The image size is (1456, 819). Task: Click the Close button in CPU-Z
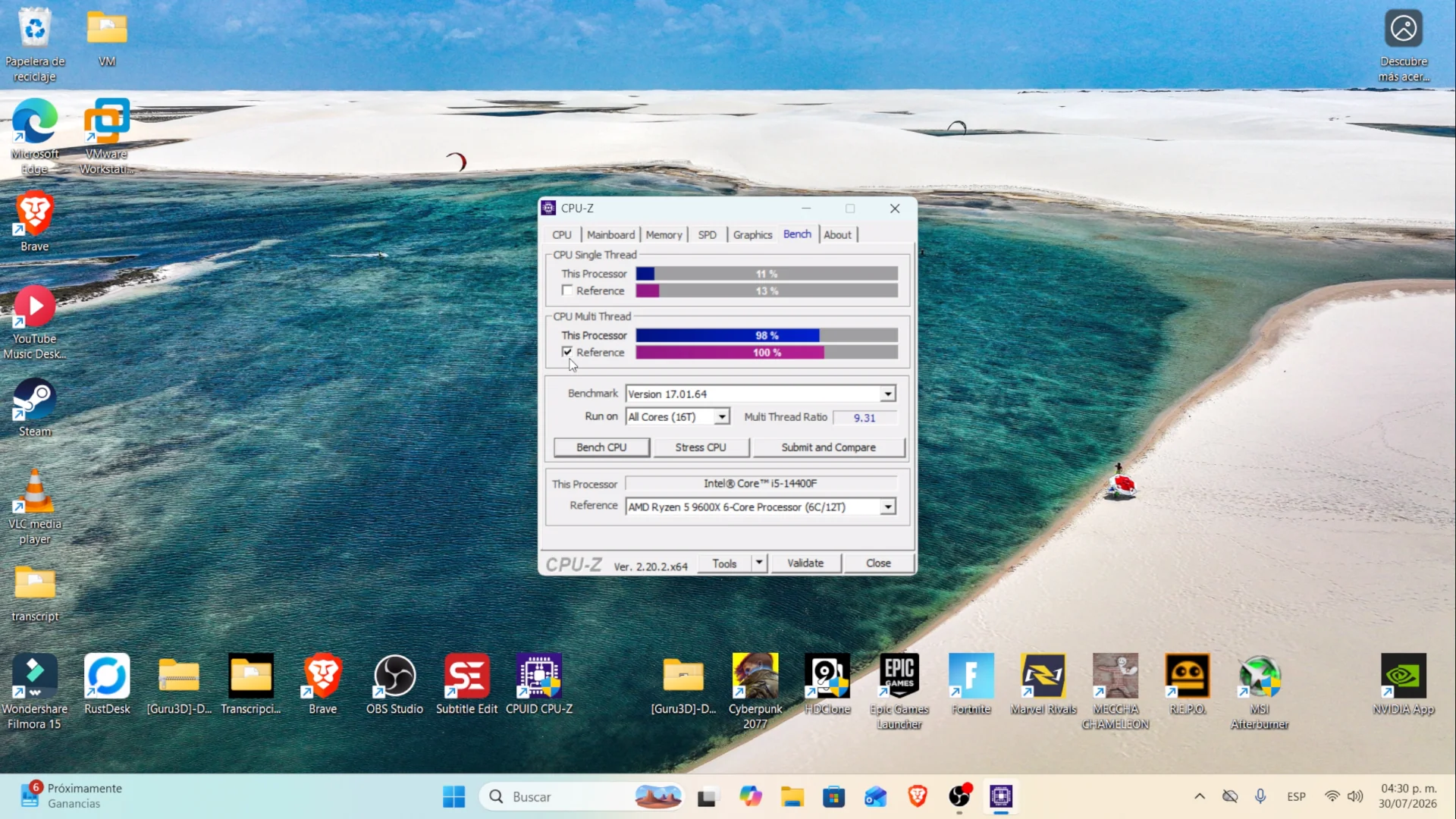[878, 563]
